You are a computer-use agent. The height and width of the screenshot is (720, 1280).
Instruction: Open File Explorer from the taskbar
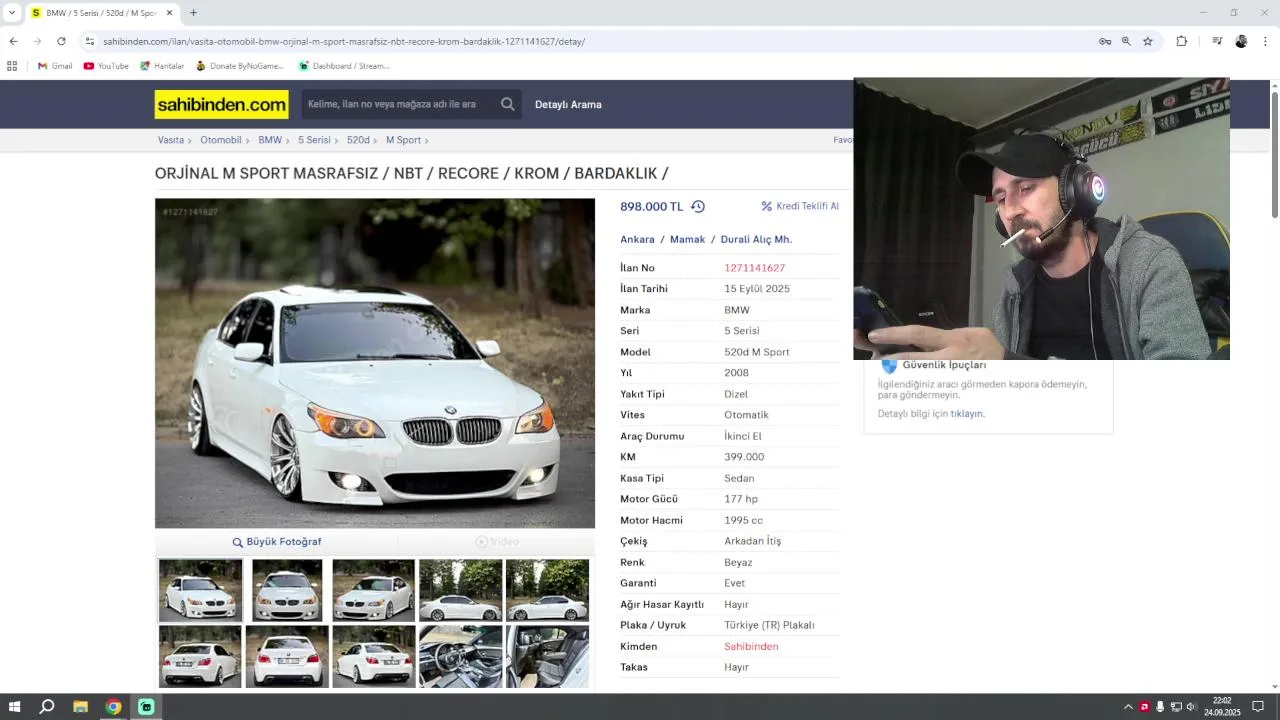click(x=80, y=707)
